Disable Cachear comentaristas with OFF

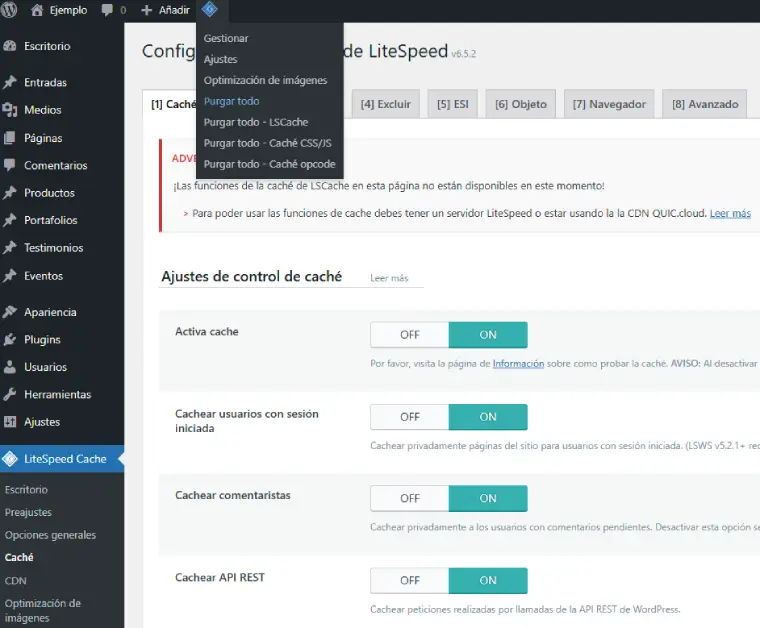tap(410, 498)
